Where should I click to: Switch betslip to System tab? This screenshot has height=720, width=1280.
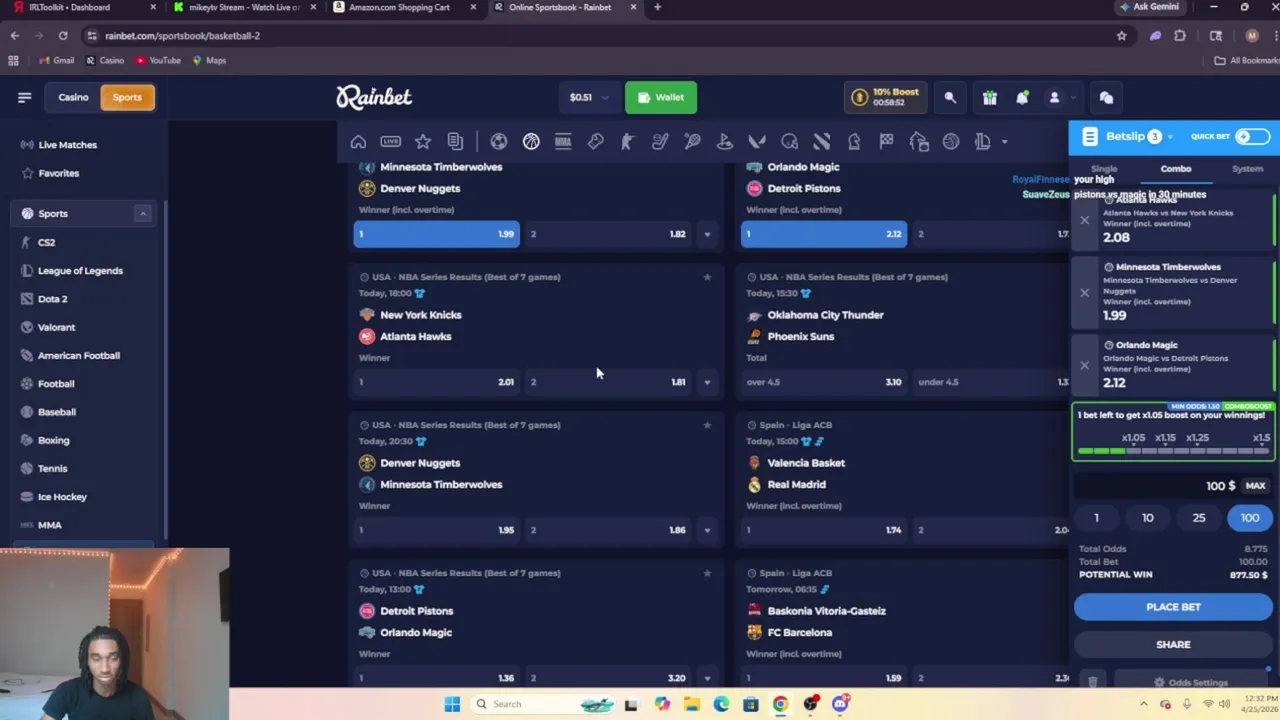(x=1247, y=169)
